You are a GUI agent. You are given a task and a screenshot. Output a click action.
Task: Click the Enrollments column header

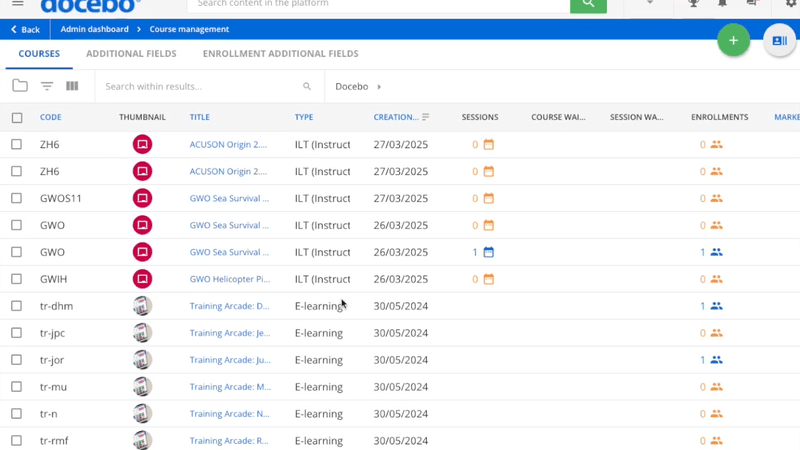coord(719,117)
